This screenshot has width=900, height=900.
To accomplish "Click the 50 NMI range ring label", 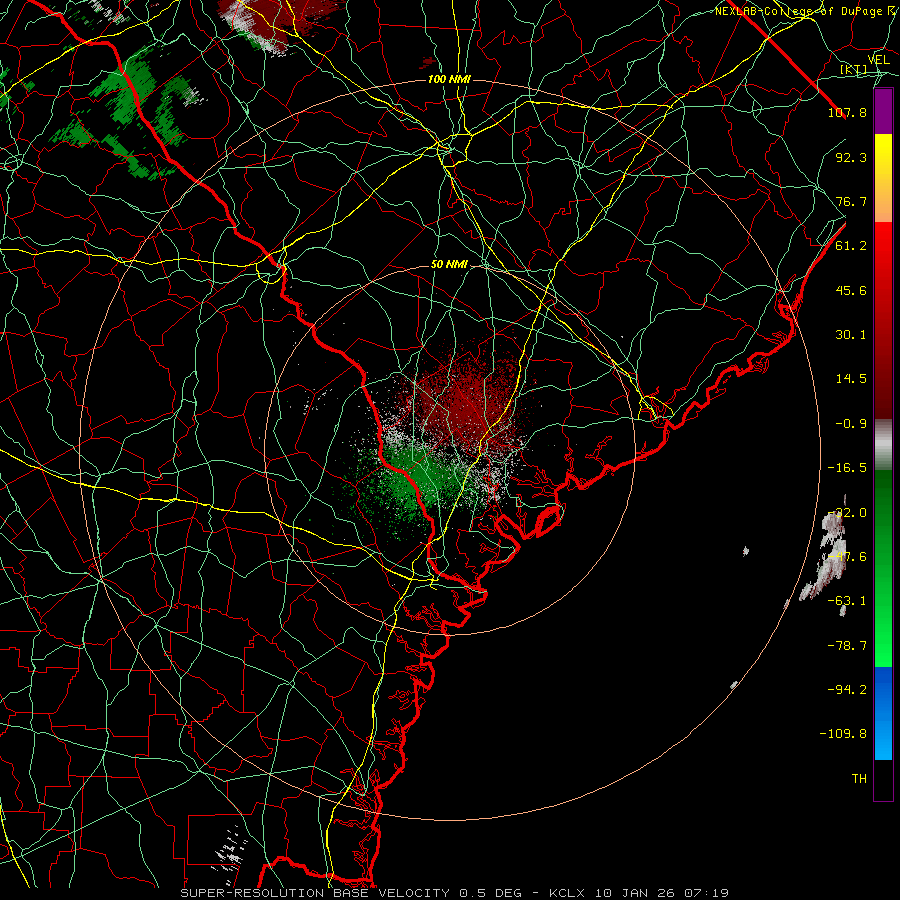I will pyautogui.click(x=449, y=264).
